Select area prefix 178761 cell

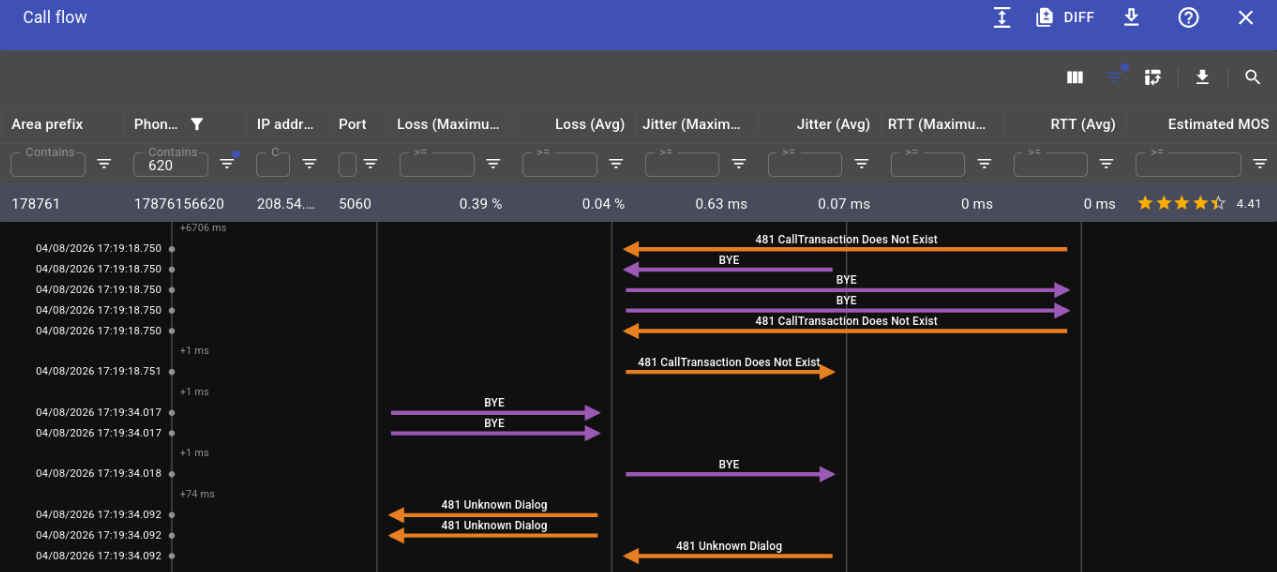[x=36, y=203]
